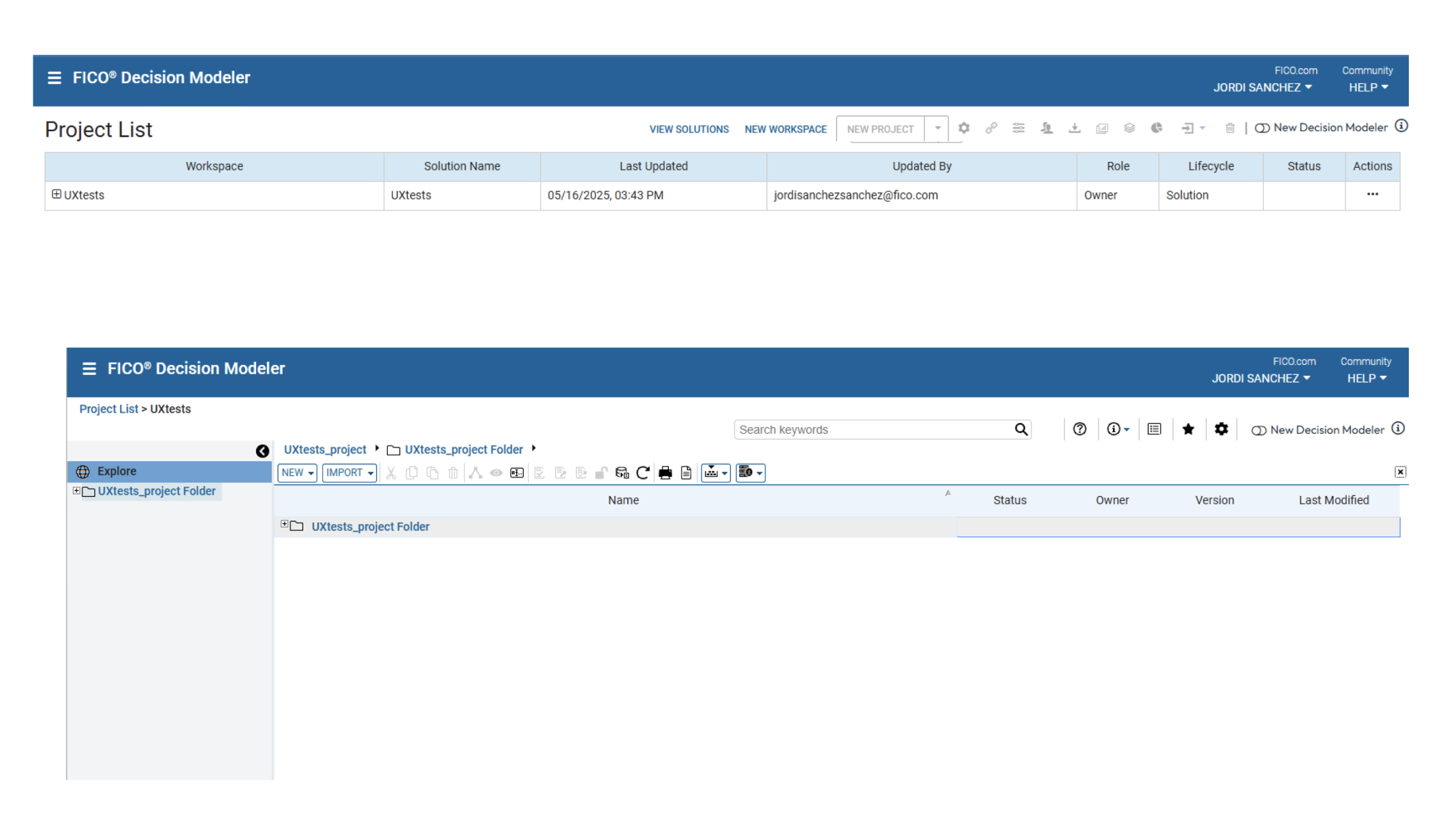The height and width of the screenshot is (819, 1456).
Task: Click the link chain icon in Project List toolbar
Action: click(x=991, y=128)
